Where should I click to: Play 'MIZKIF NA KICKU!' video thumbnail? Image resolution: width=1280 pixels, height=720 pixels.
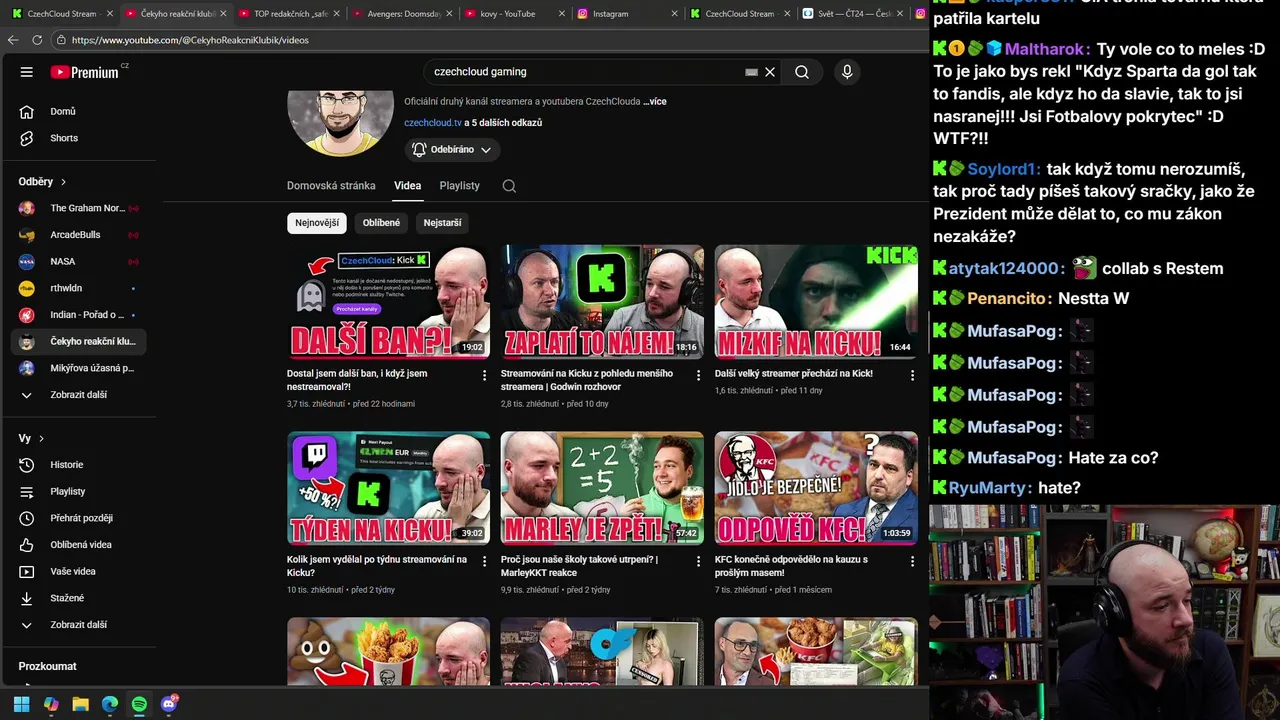pyautogui.click(x=816, y=302)
